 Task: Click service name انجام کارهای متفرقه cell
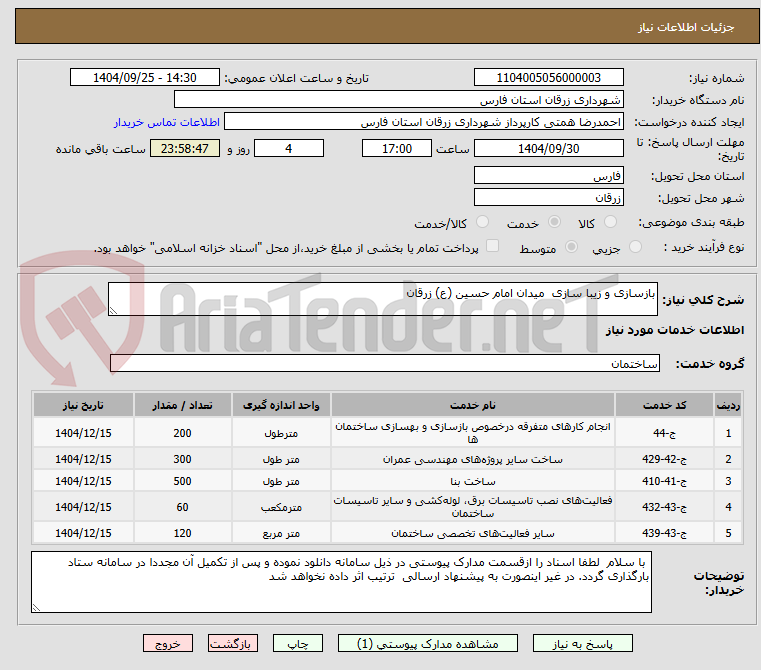click(x=473, y=433)
